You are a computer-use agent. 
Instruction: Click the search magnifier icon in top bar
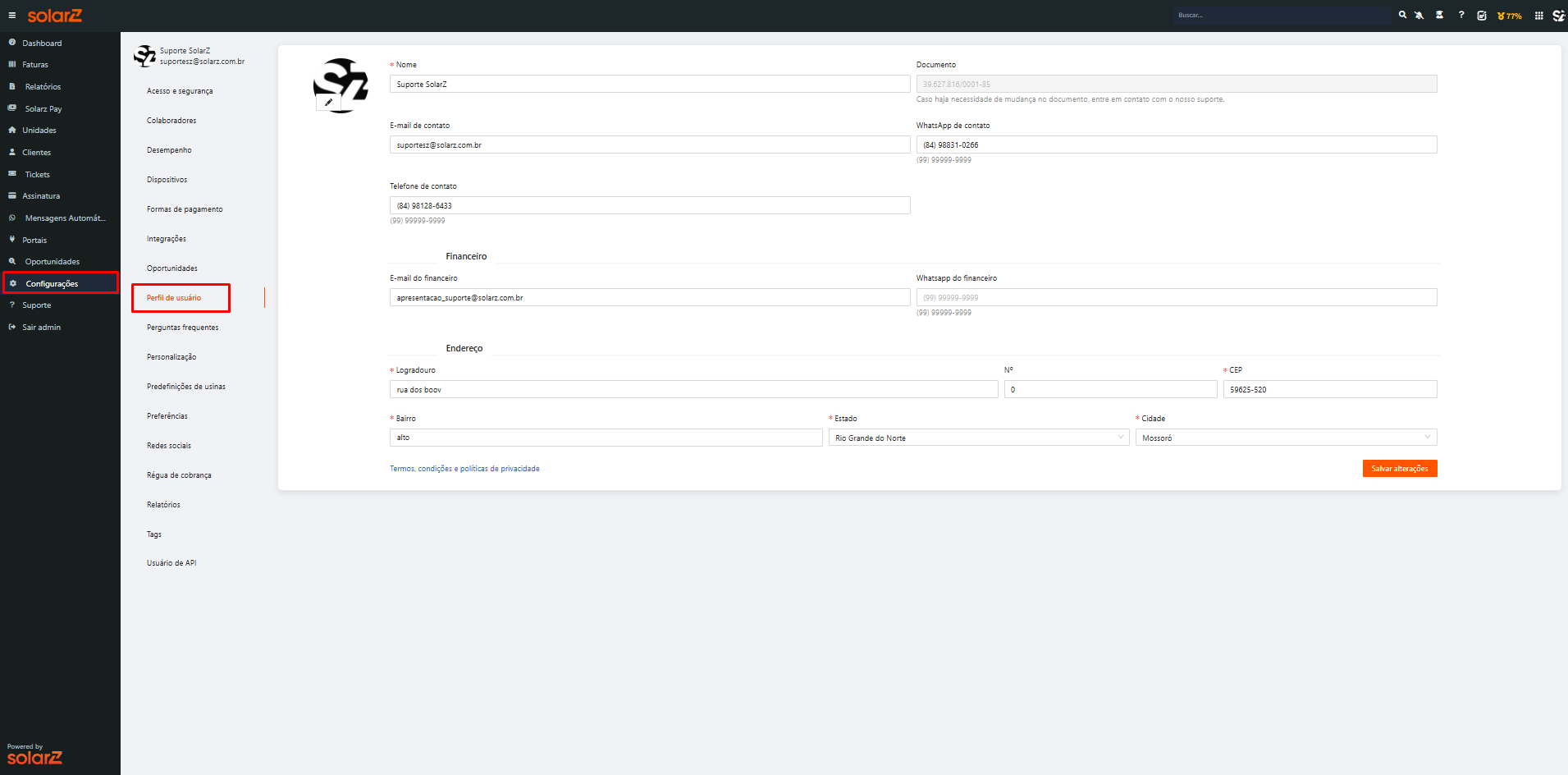coord(1402,15)
